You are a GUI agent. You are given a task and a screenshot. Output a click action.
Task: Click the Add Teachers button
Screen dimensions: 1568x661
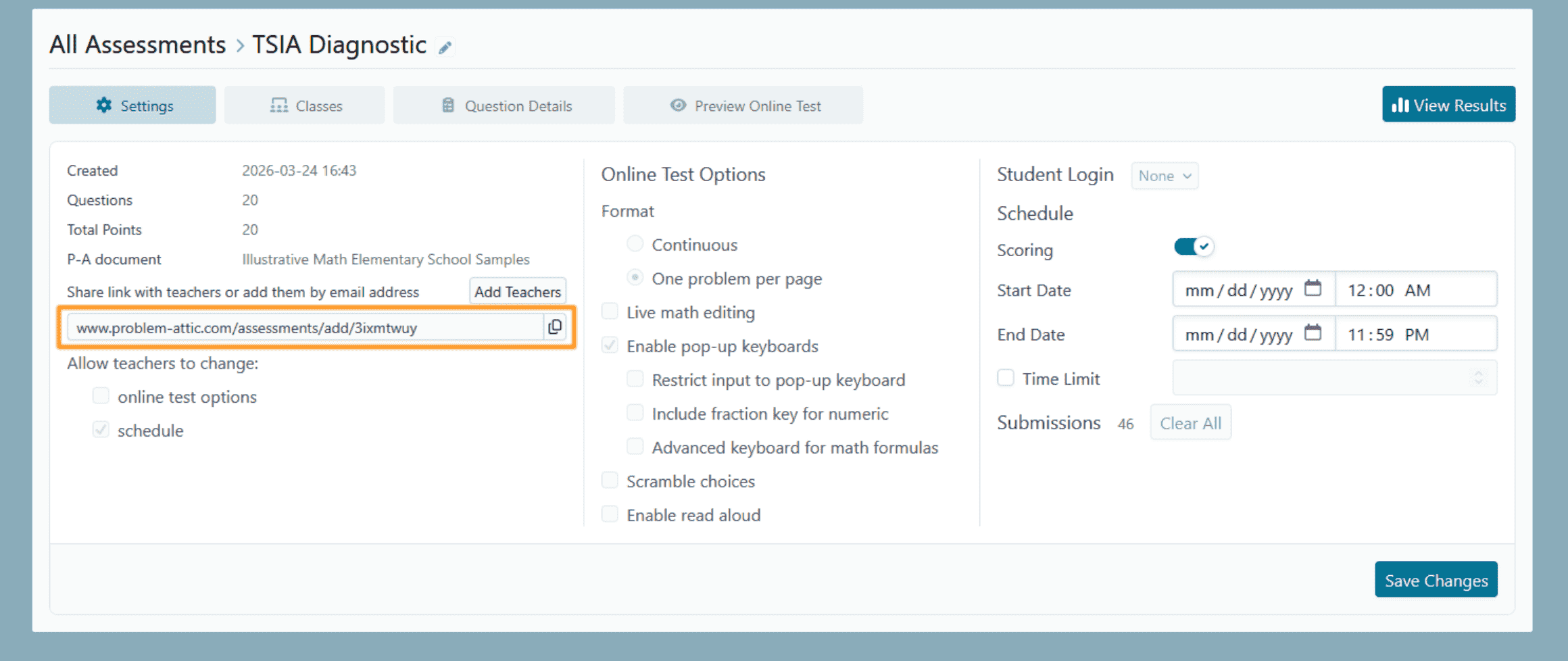[x=517, y=292]
